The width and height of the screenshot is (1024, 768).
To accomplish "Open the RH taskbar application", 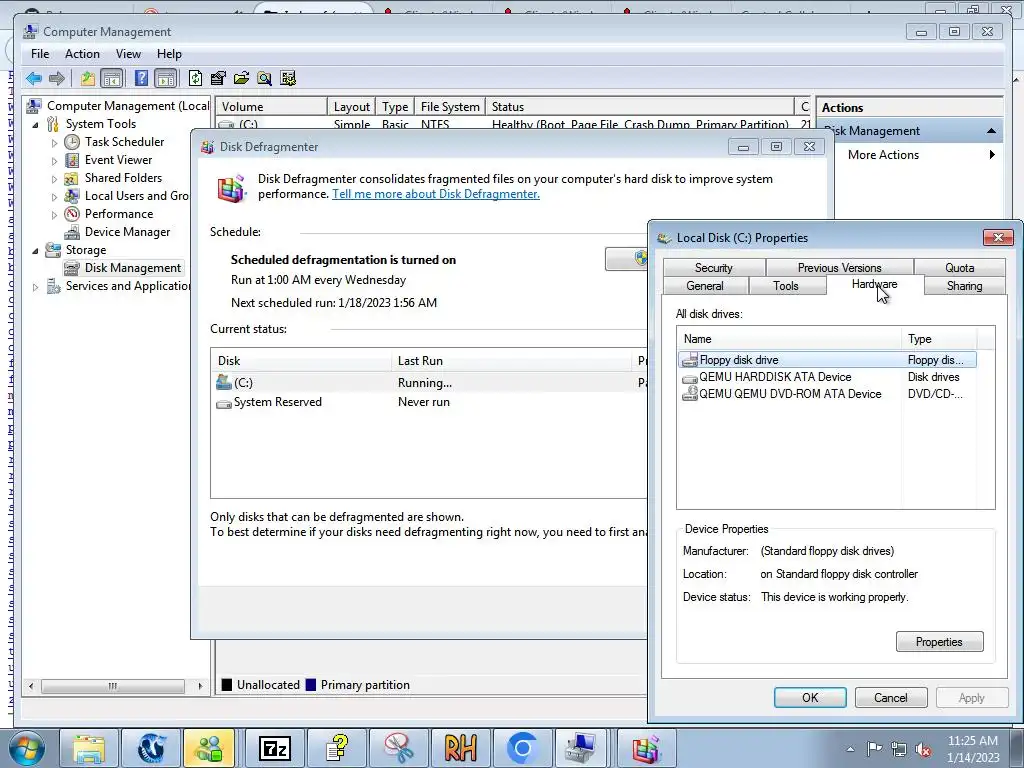I will tap(460, 748).
